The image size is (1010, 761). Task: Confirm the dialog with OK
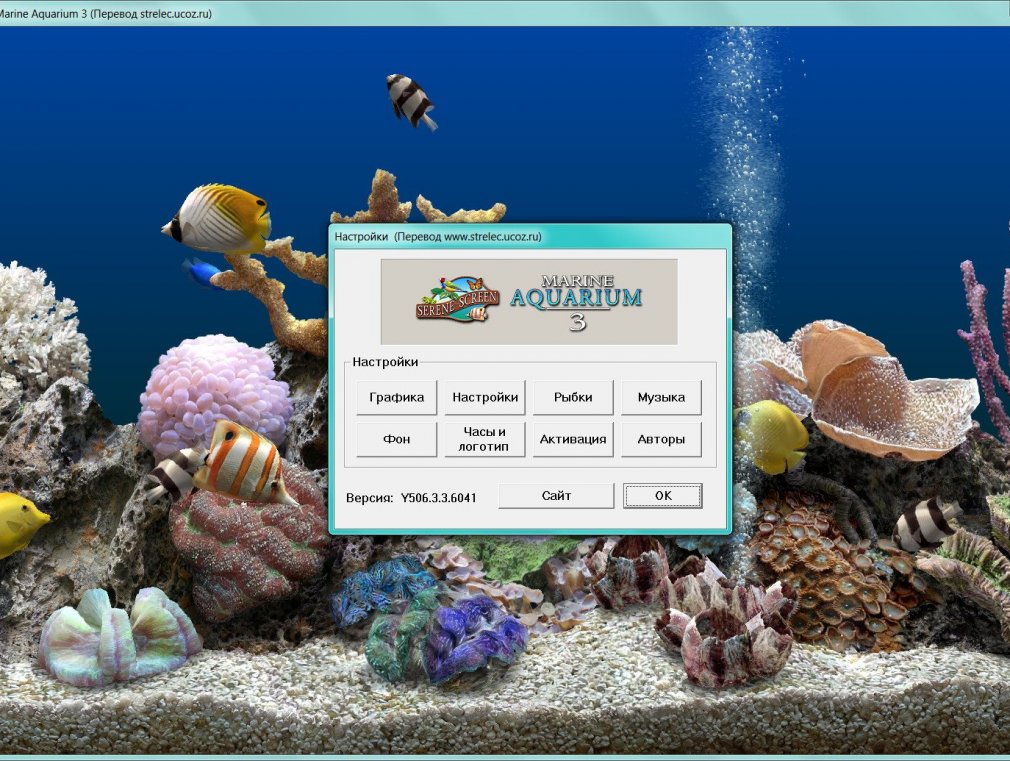point(663,496)
